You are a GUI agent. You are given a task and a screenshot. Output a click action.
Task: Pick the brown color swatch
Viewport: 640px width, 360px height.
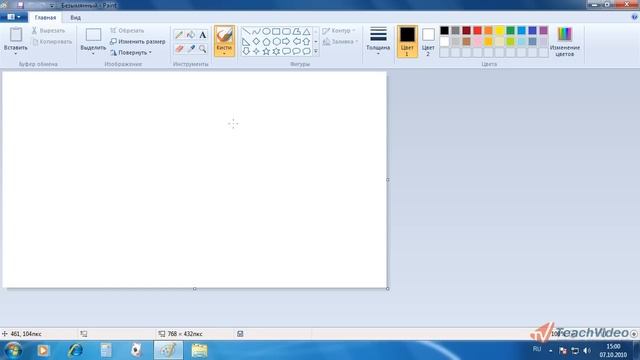click(466, 41)
